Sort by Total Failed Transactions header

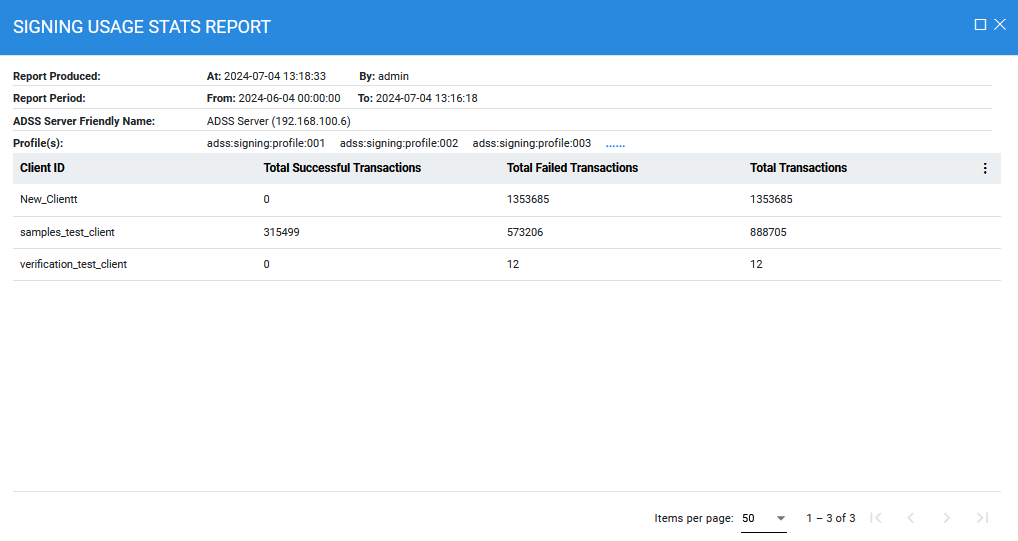click(x=572, y=168)
